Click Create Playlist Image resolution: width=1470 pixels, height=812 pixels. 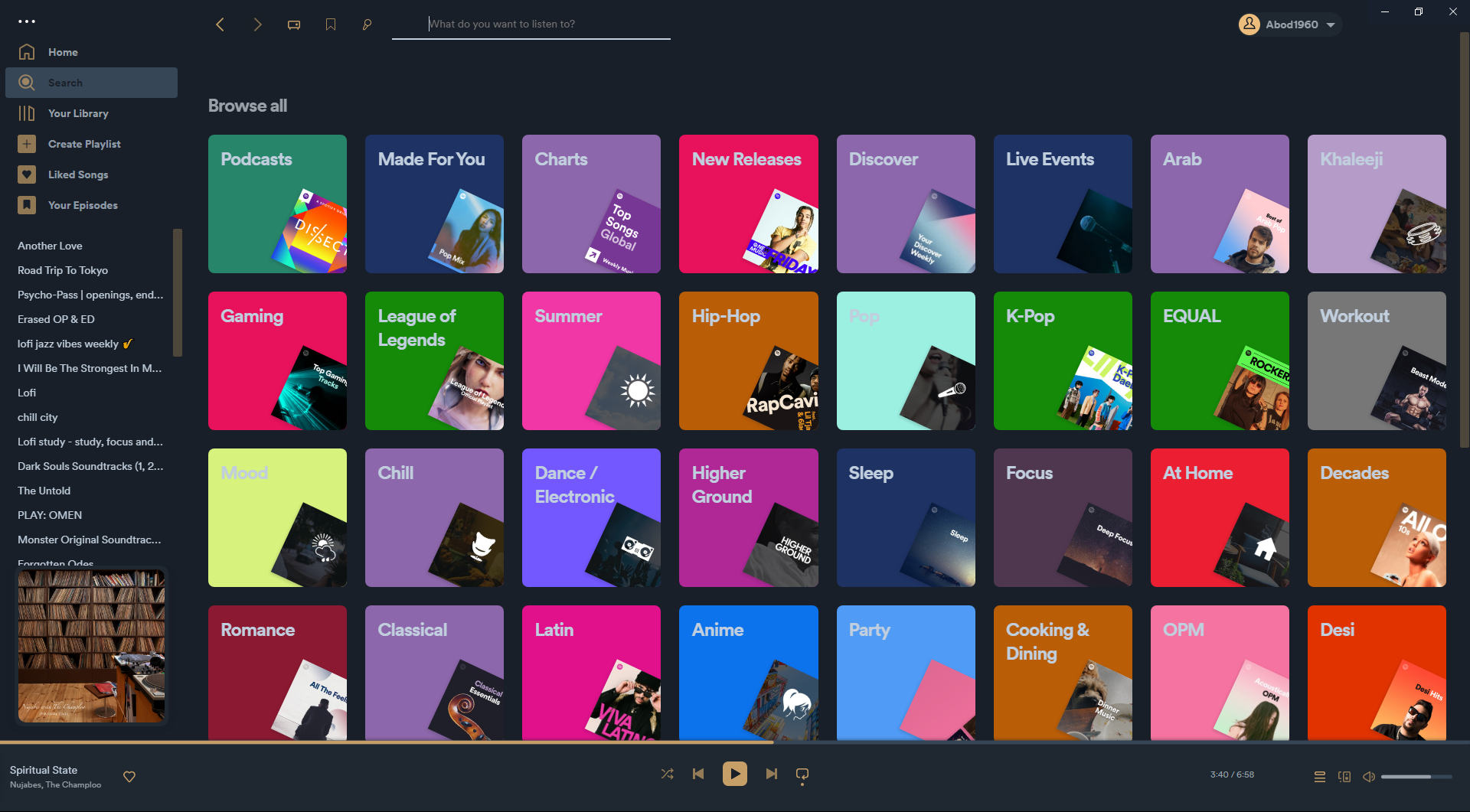[91, 144]
